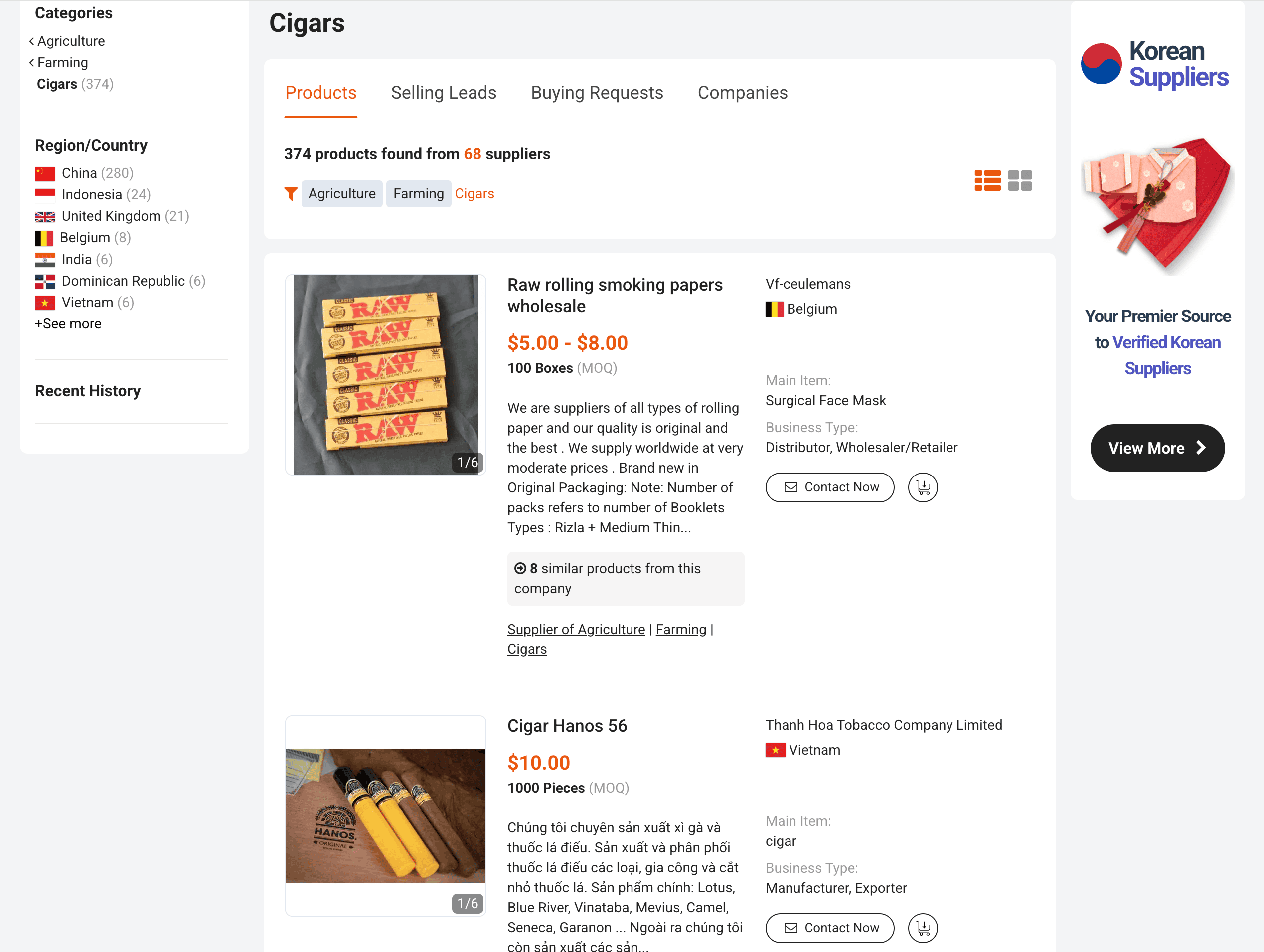Click the orange filter funnel icon
This screenshot has width=1264, height=952.
[x=290, y=194]
